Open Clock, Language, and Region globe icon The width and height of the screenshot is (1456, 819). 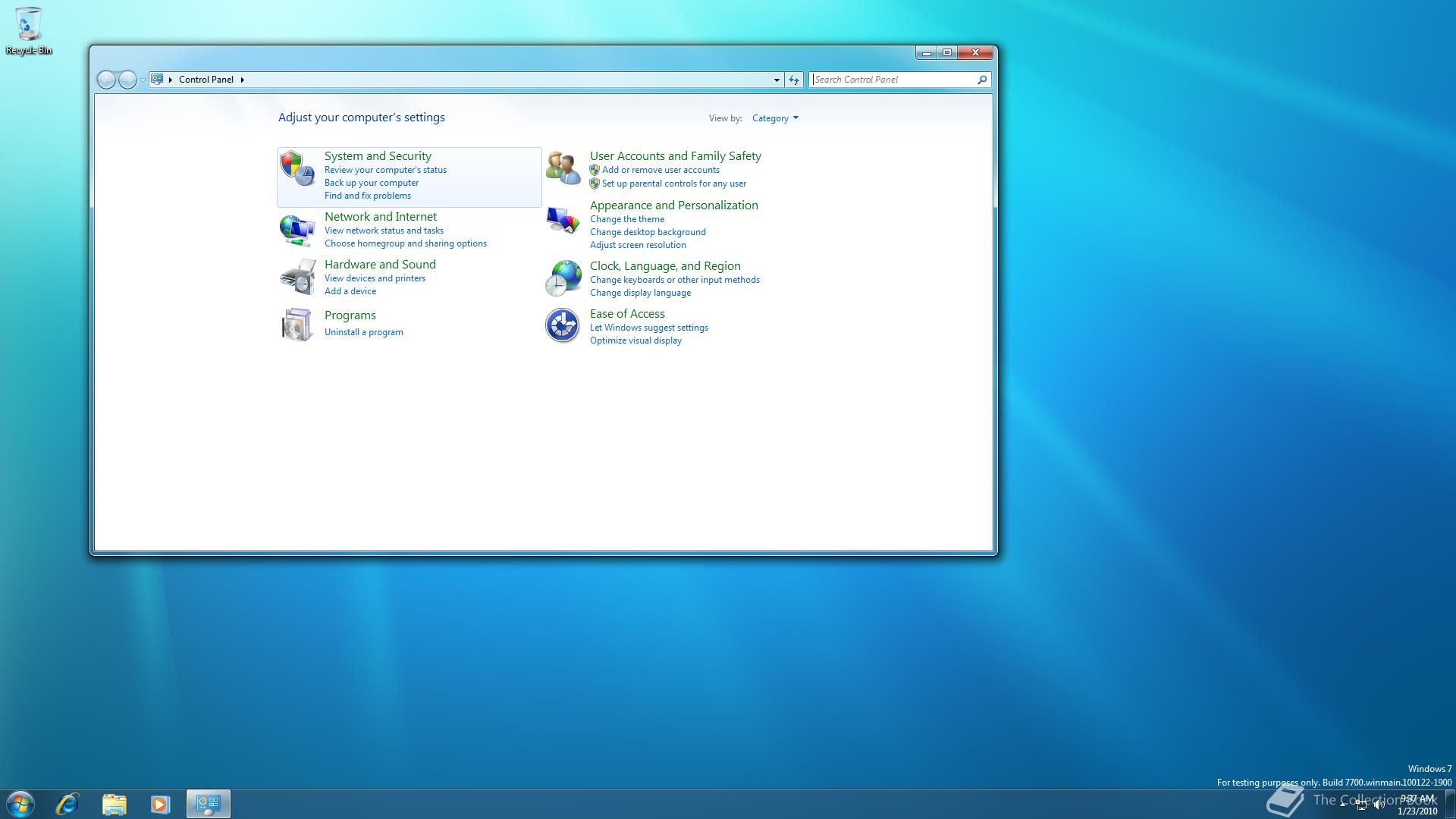click(563, 278)
